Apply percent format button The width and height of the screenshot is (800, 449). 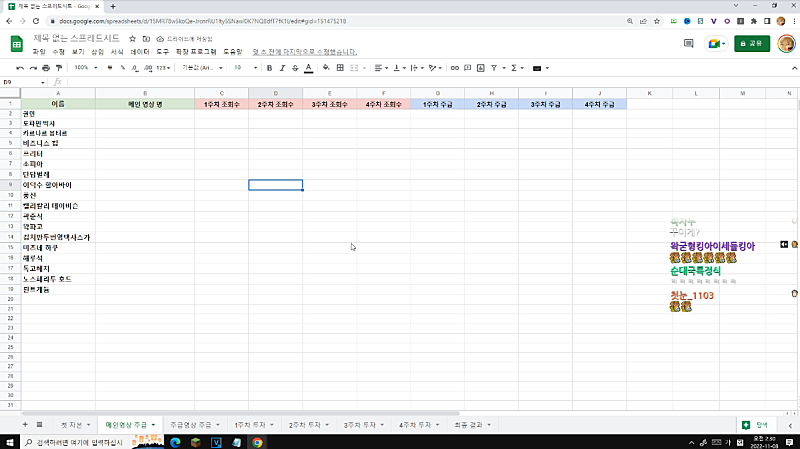[x=122, y=68]
